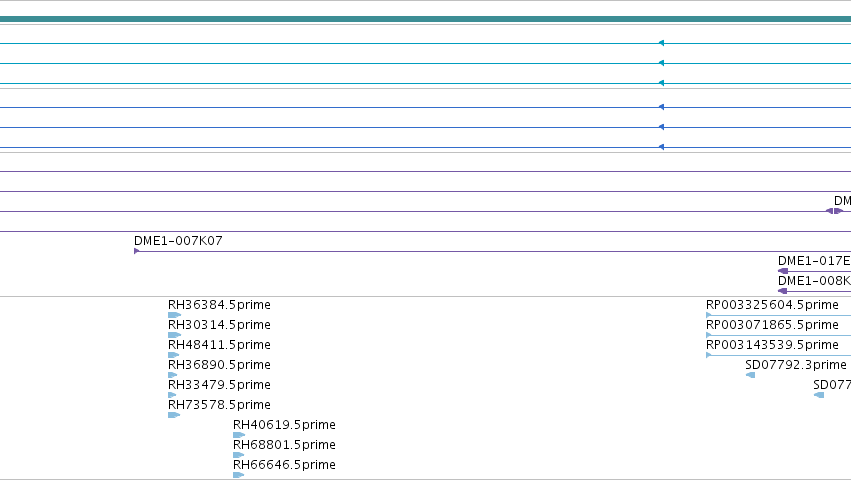Viewport: 851px width, 480px height.
Task: Click the RH36890.5prime label
Action: pos(219,365)
